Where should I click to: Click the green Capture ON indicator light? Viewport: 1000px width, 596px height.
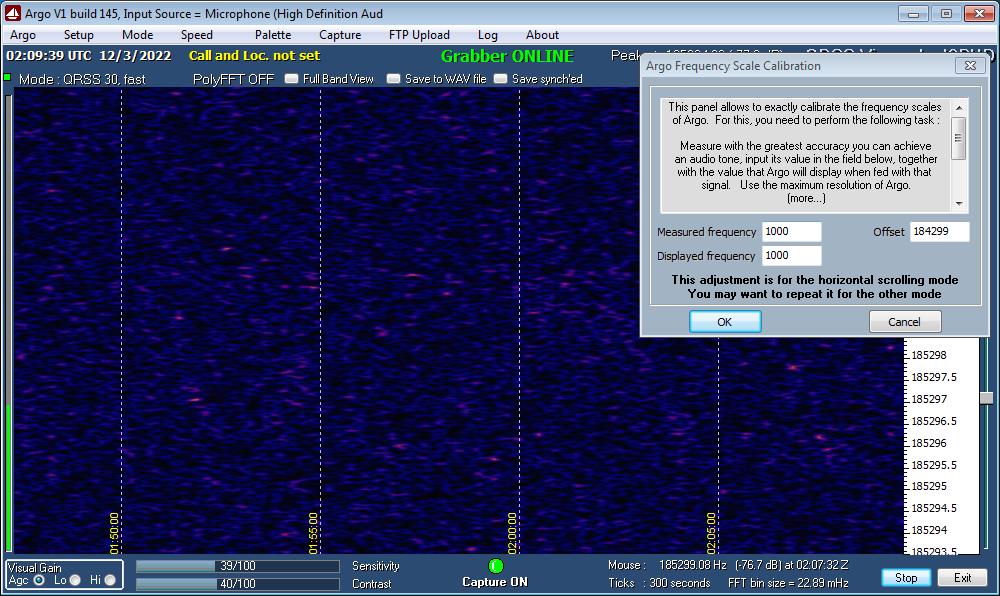coord(496,565)
